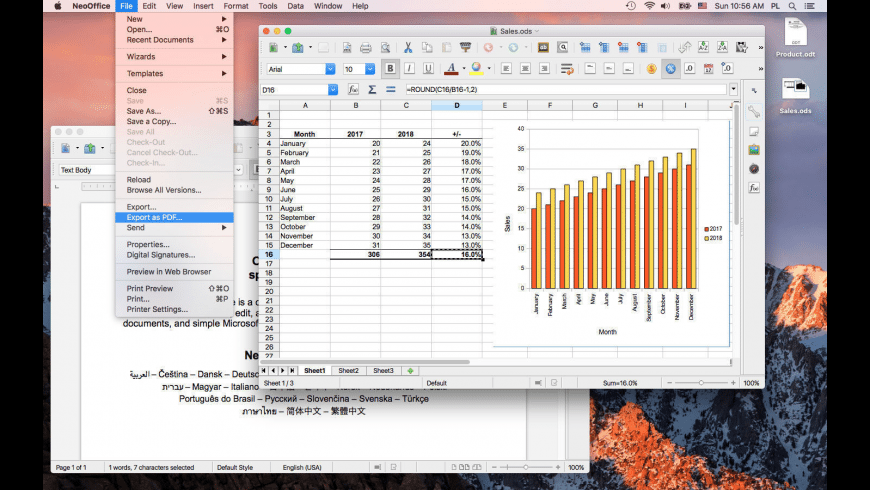The width and height of the screenshot is (870, 490).
Task: Click the Currency number format icon
Action: 651,69
